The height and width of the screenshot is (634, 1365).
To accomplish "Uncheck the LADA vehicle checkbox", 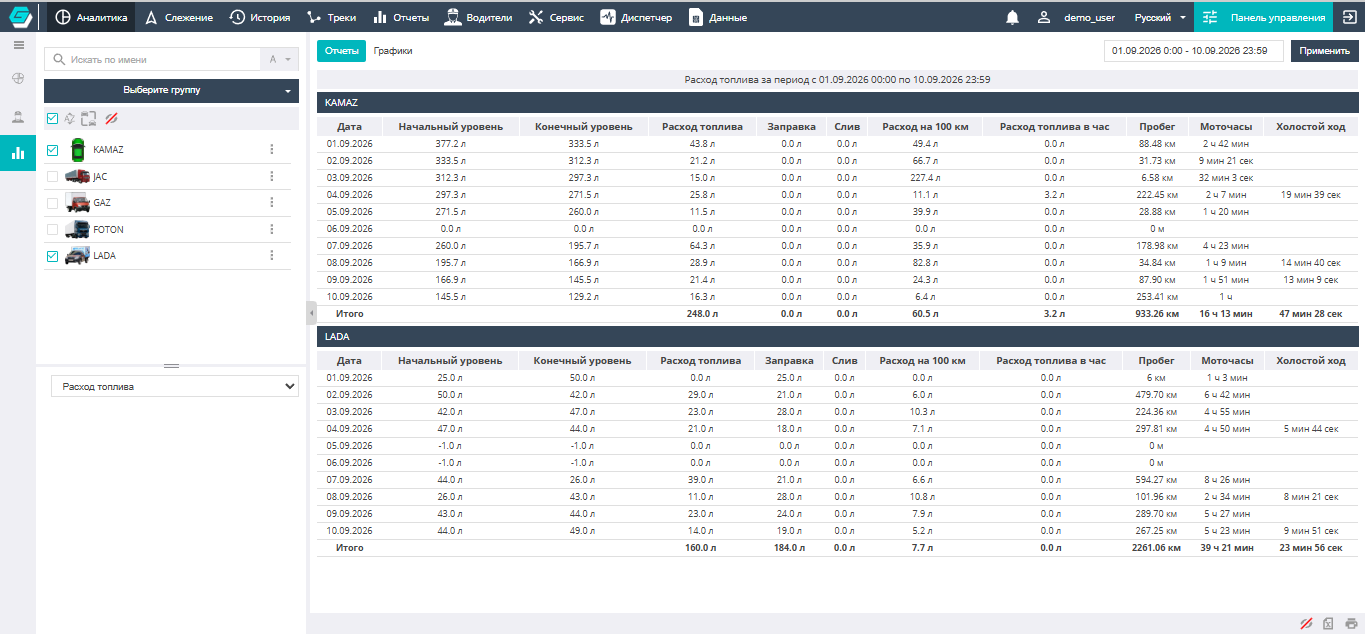I will coord(52,256).
